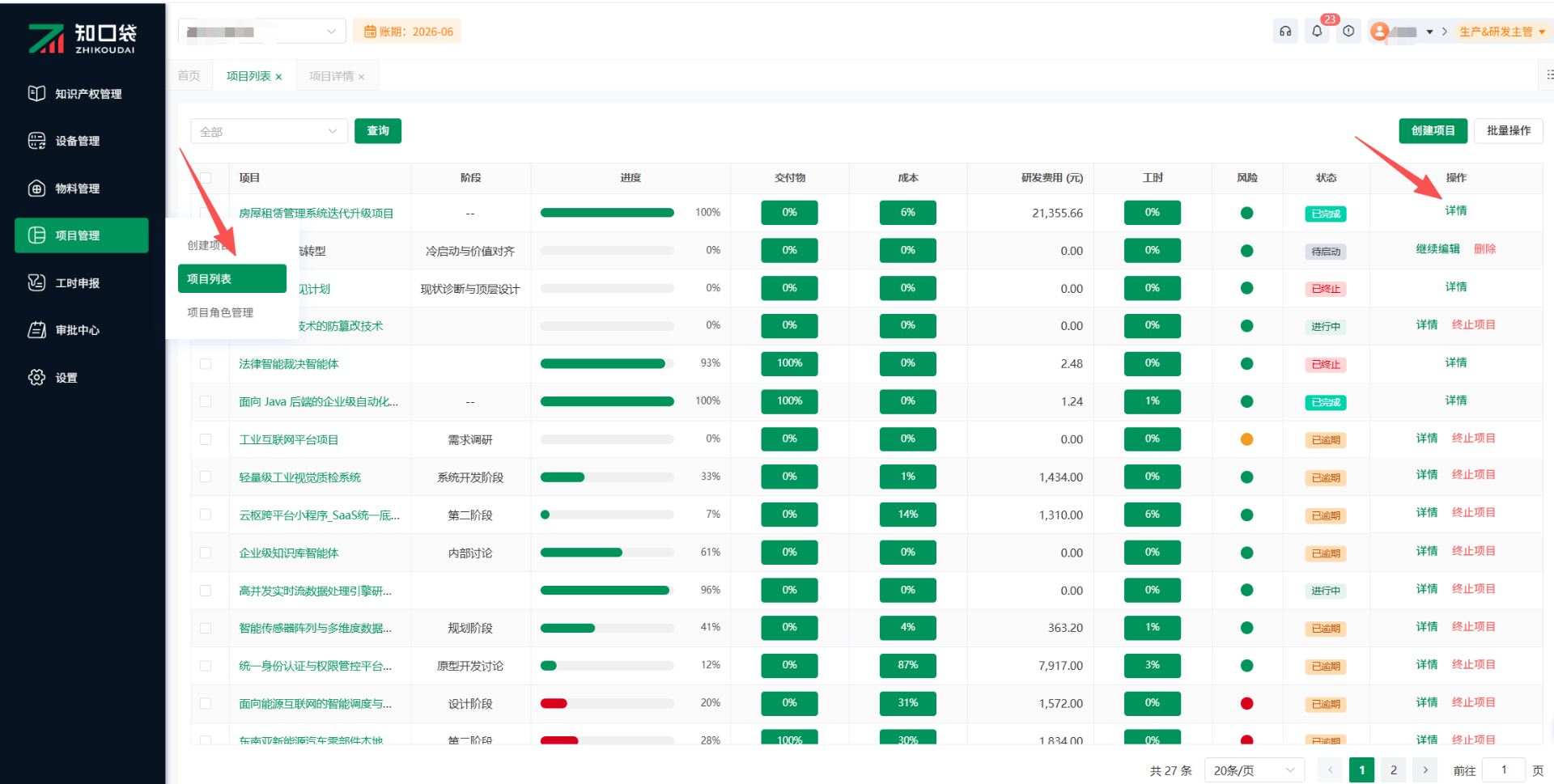
Task: Expand the 全部 filter dropdown
Action: click(x=269, y=131)
